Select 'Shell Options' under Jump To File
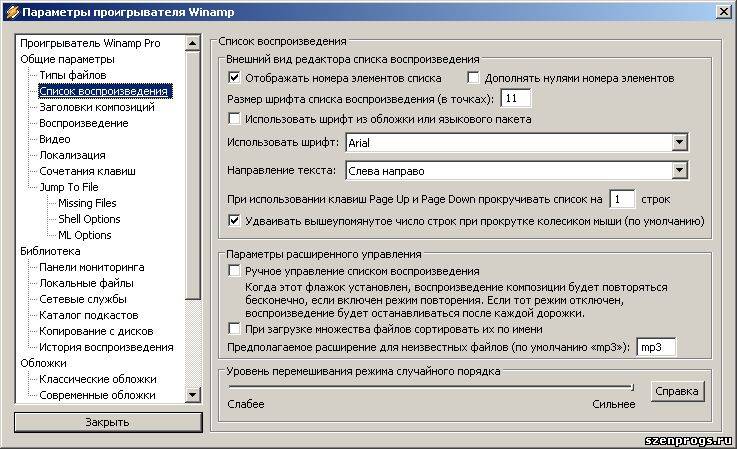Viewport: 737px width, 450px height. pyautogui.click(x=89, y=219)
